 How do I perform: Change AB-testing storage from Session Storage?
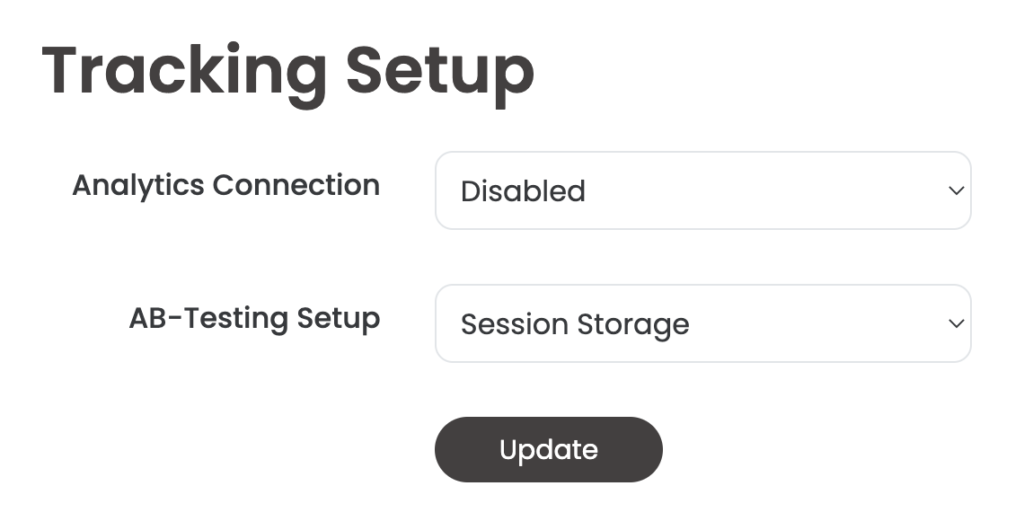(703, 323)
